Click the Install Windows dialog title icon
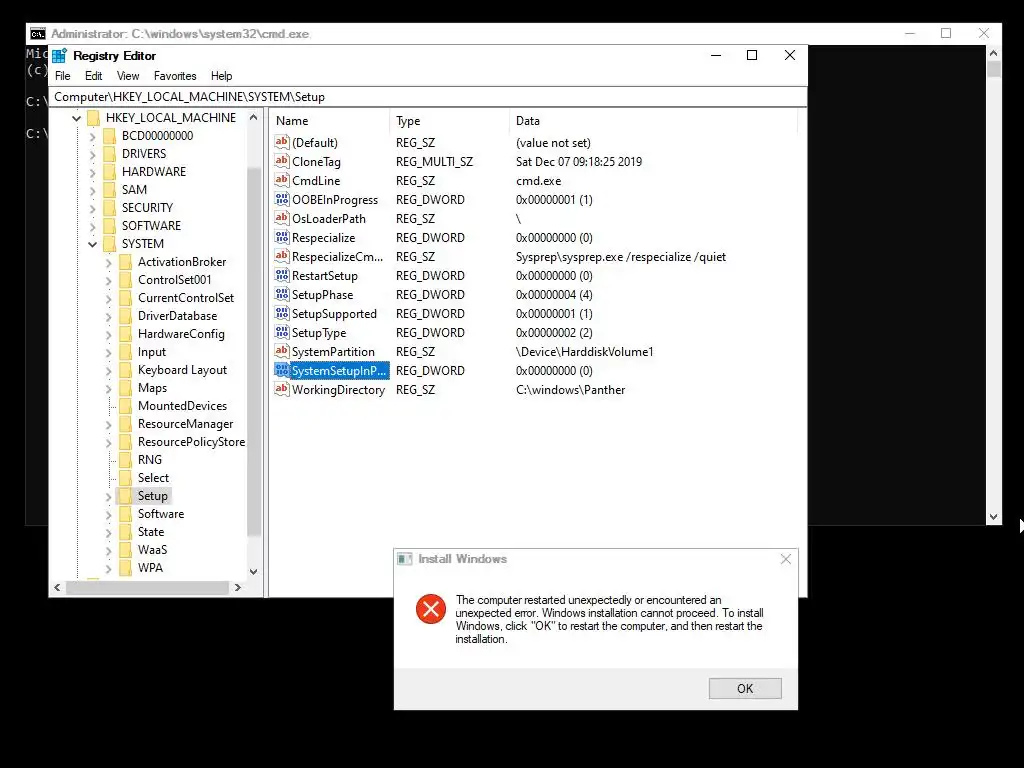The image size is (1024, 768). click(405, 559)
